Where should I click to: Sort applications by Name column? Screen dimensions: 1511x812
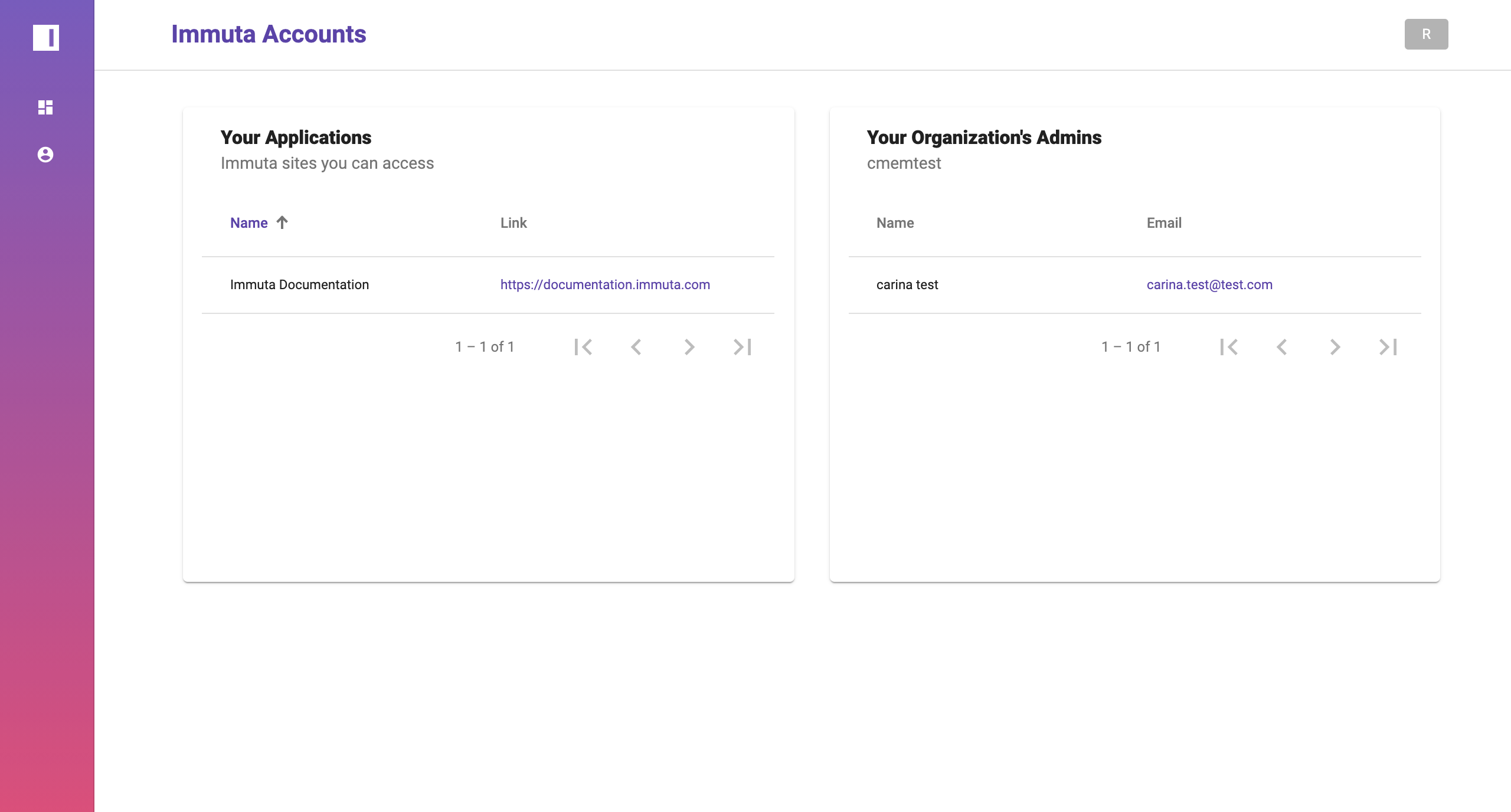pyautogui.click(x=249, y=223)
